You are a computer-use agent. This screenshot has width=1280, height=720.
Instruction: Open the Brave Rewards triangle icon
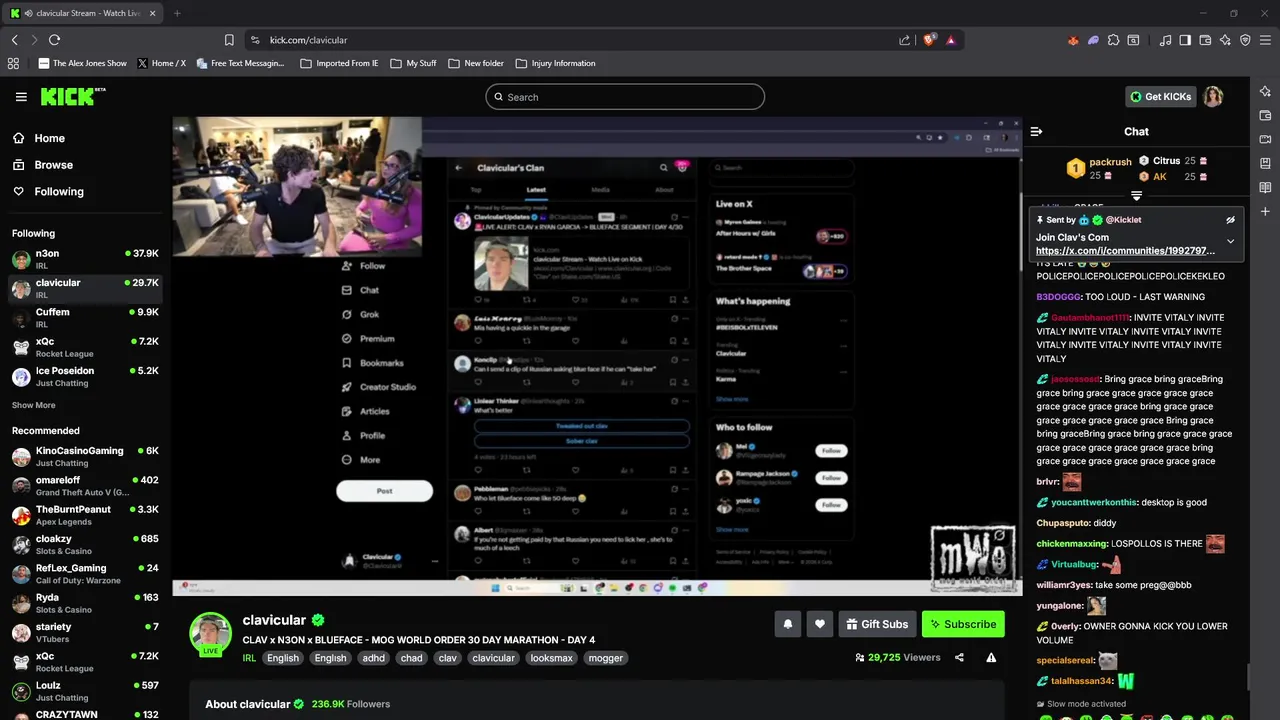click(951, 40)
